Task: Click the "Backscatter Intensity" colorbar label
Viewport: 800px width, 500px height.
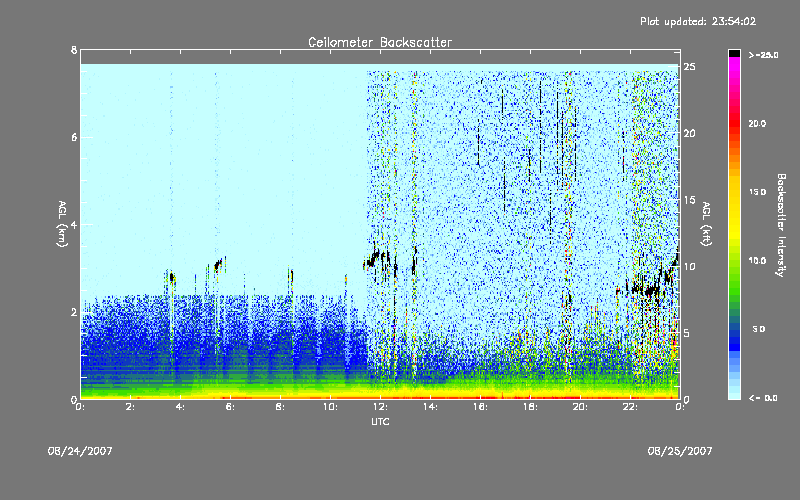Action: [x=781, y=225]
